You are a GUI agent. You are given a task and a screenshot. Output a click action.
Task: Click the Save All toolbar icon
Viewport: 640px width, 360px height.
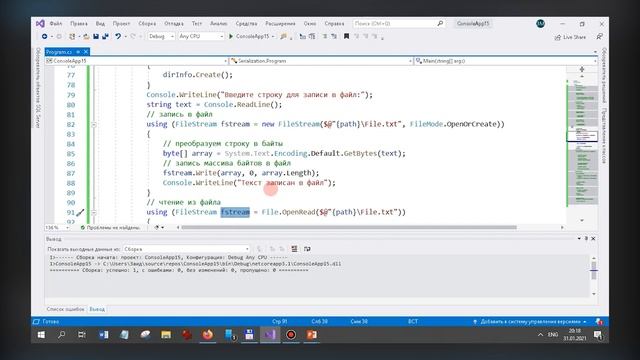(x=105, y=36)
